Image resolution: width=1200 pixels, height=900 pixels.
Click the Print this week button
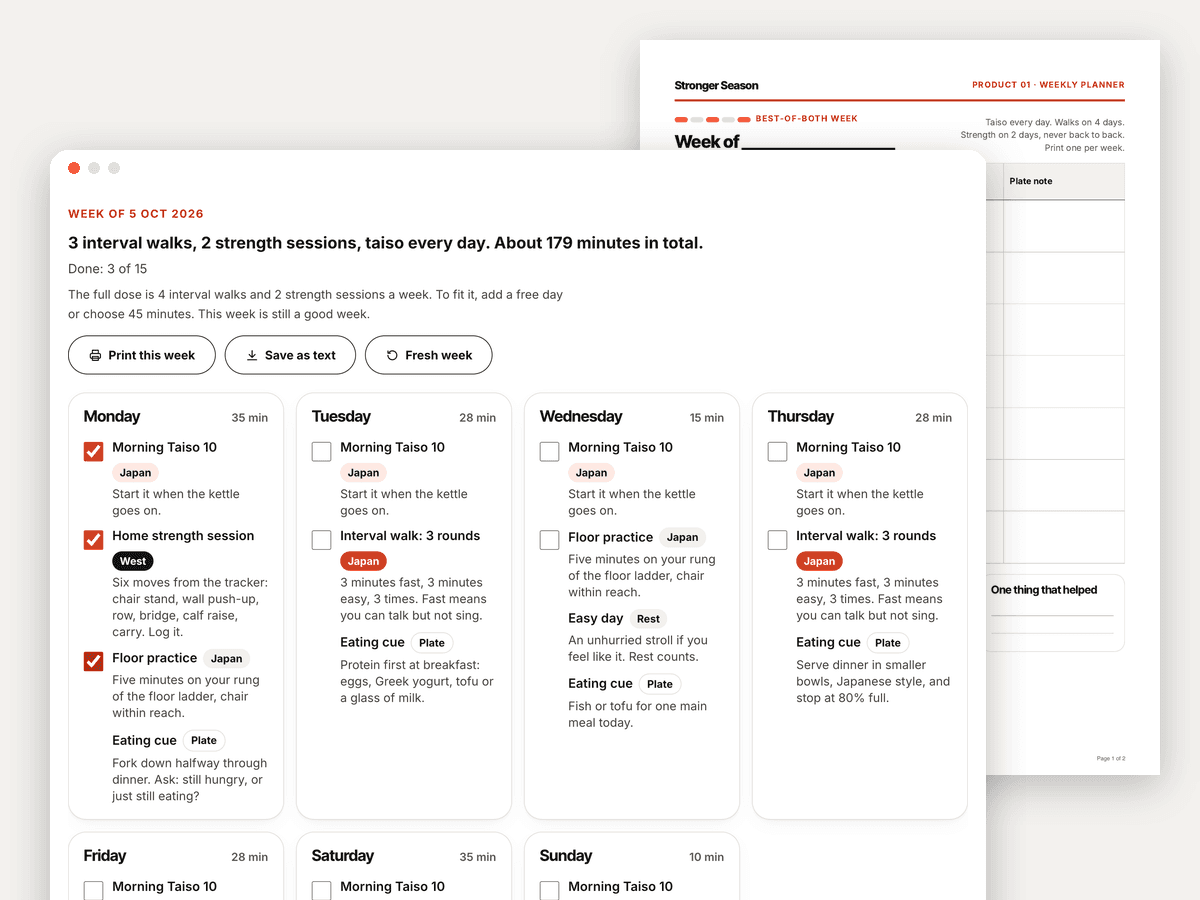142,355
